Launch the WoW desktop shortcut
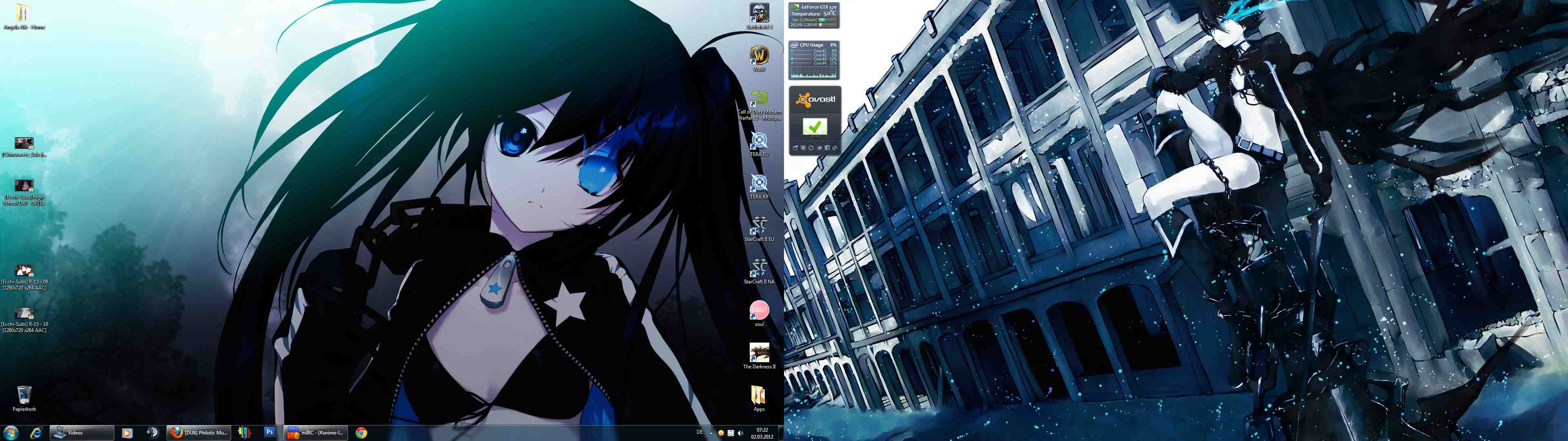This screenshot has height=441, width=1568. pos(759,58)
